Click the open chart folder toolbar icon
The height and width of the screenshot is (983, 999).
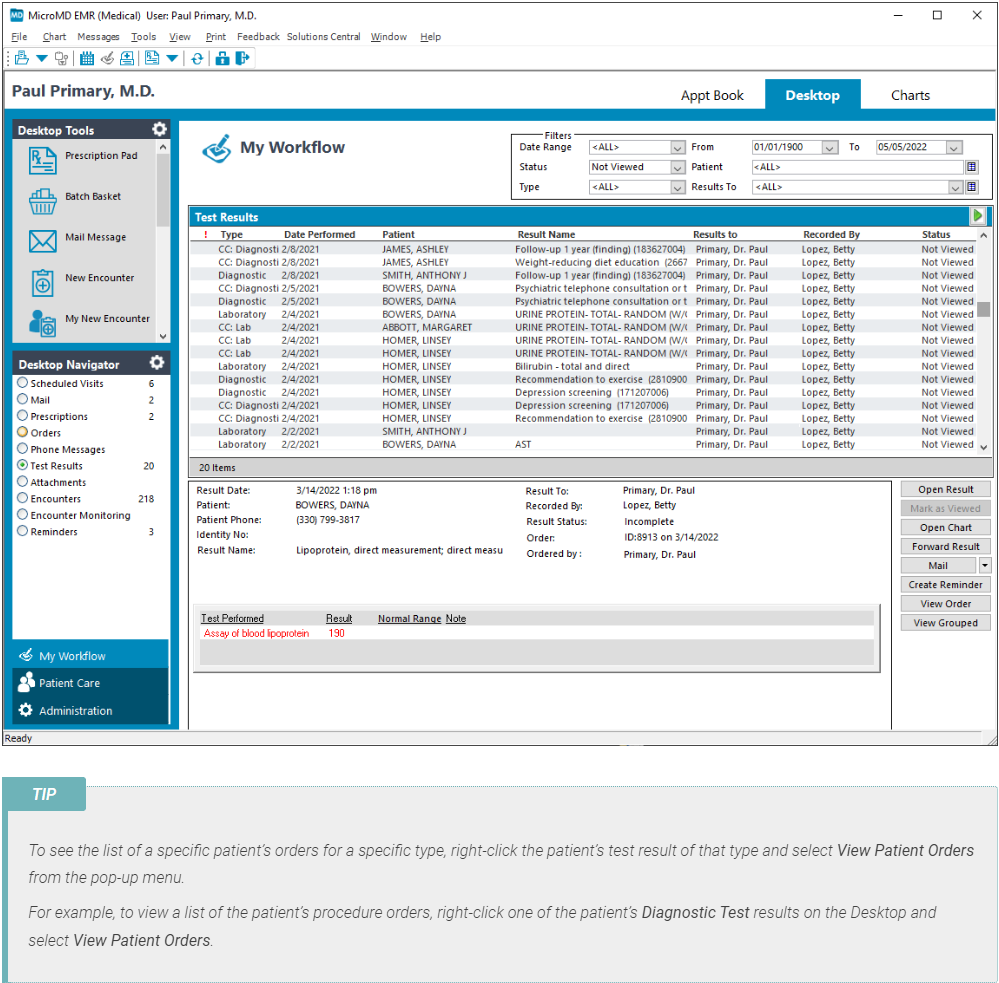pyautogui.click(x=22, y=59)
